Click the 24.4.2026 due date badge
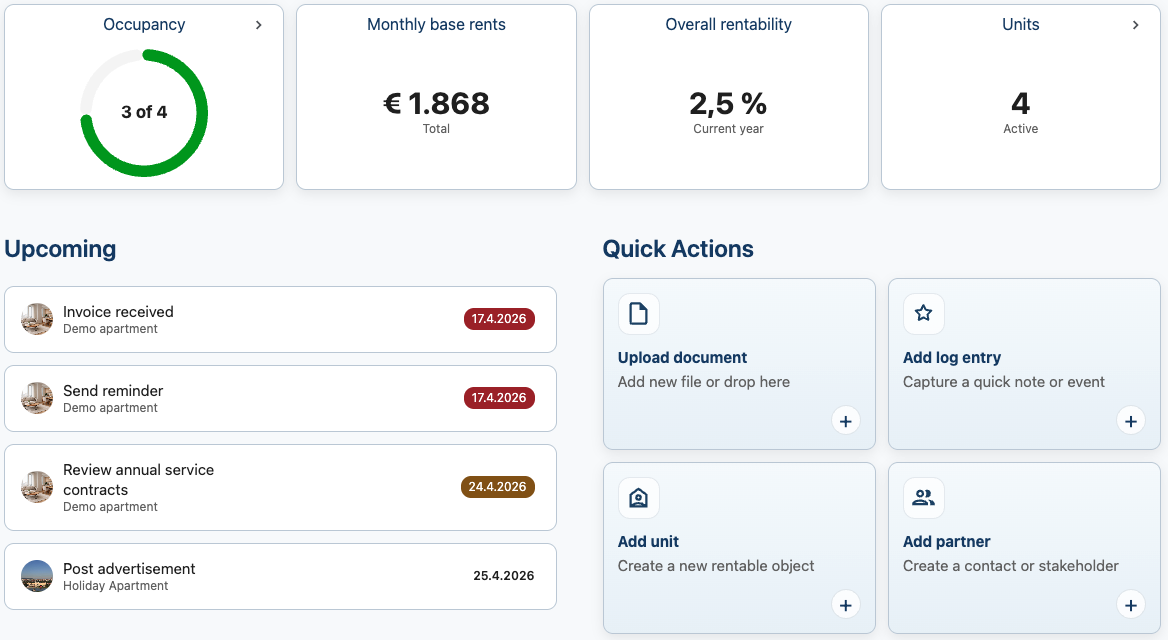1168x640 pixels. pos(498,487)
